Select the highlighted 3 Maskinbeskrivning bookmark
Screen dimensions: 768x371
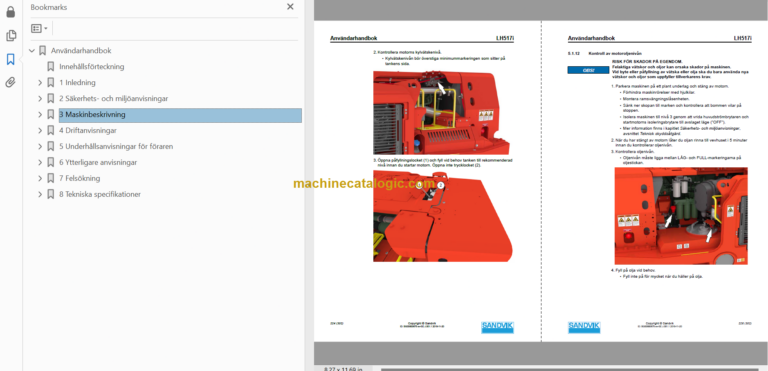pyautogui.click(x=180, y=115)
